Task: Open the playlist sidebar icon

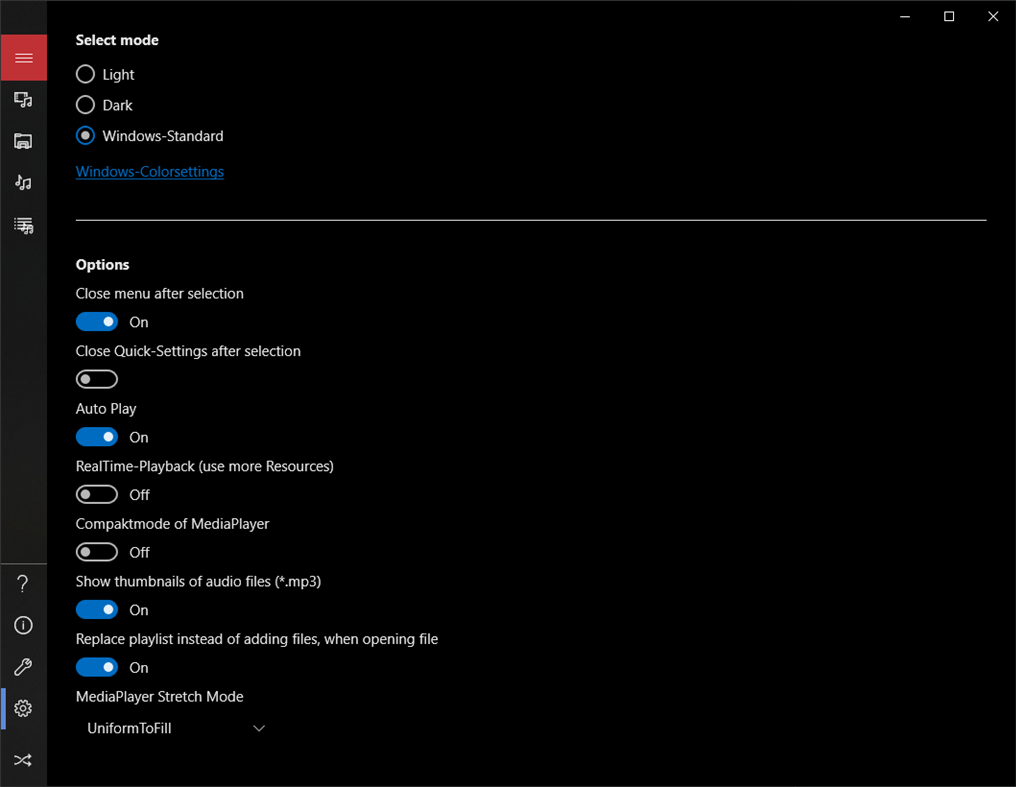Action: coord(23,225)
